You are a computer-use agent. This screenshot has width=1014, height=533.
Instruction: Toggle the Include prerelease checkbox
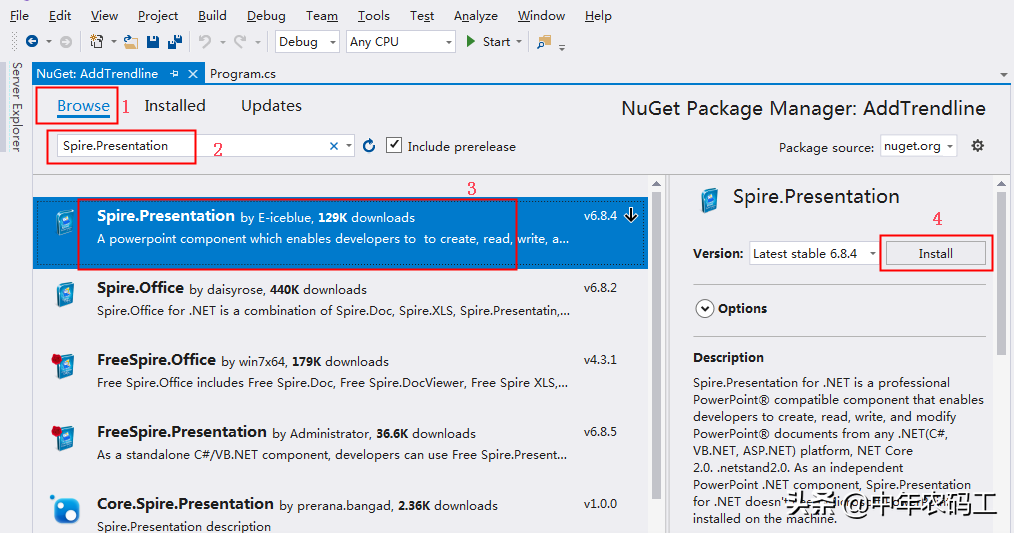tap(394, 145)
